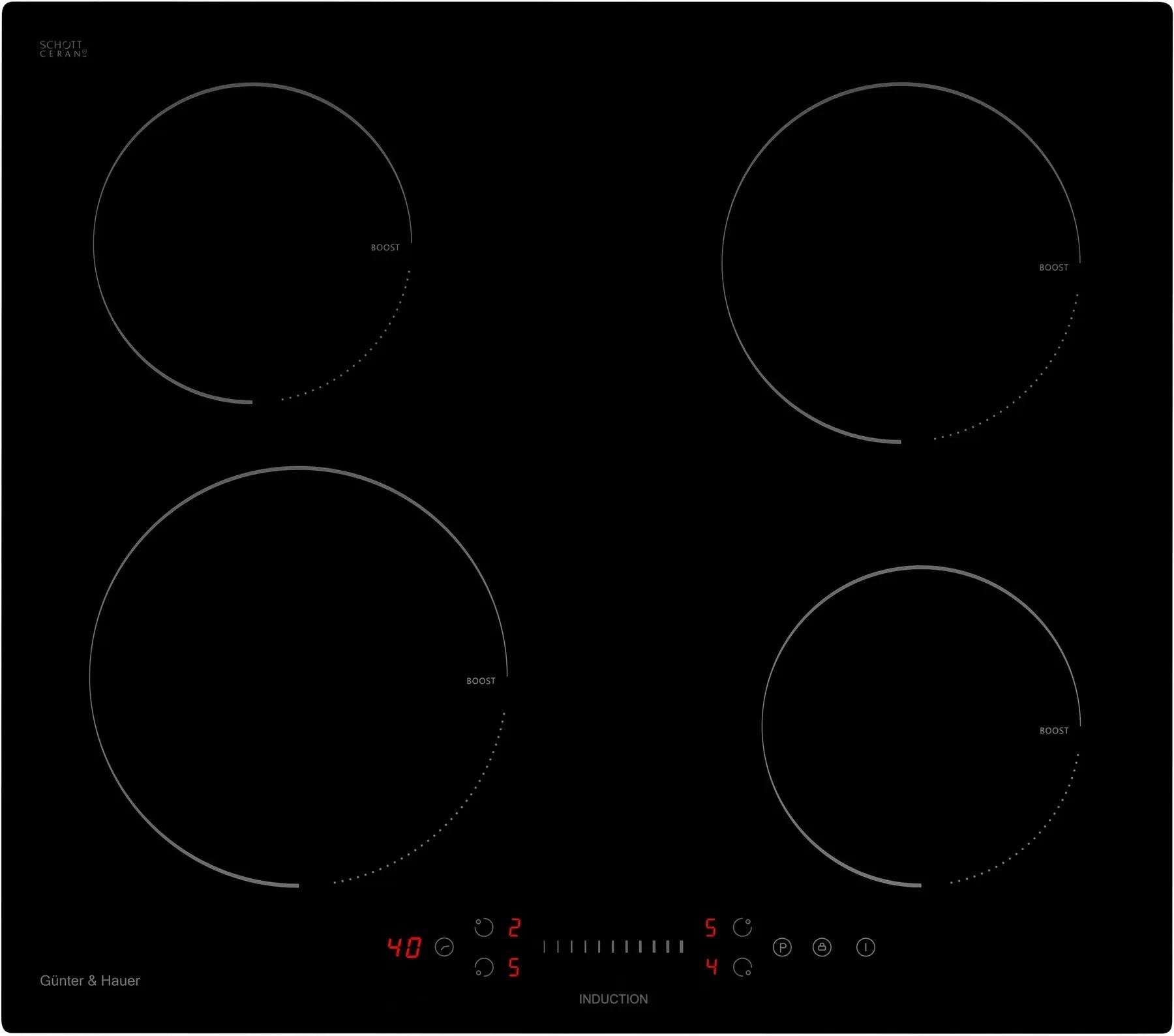Tap the power level slider bar

click(x=613, y=947)
